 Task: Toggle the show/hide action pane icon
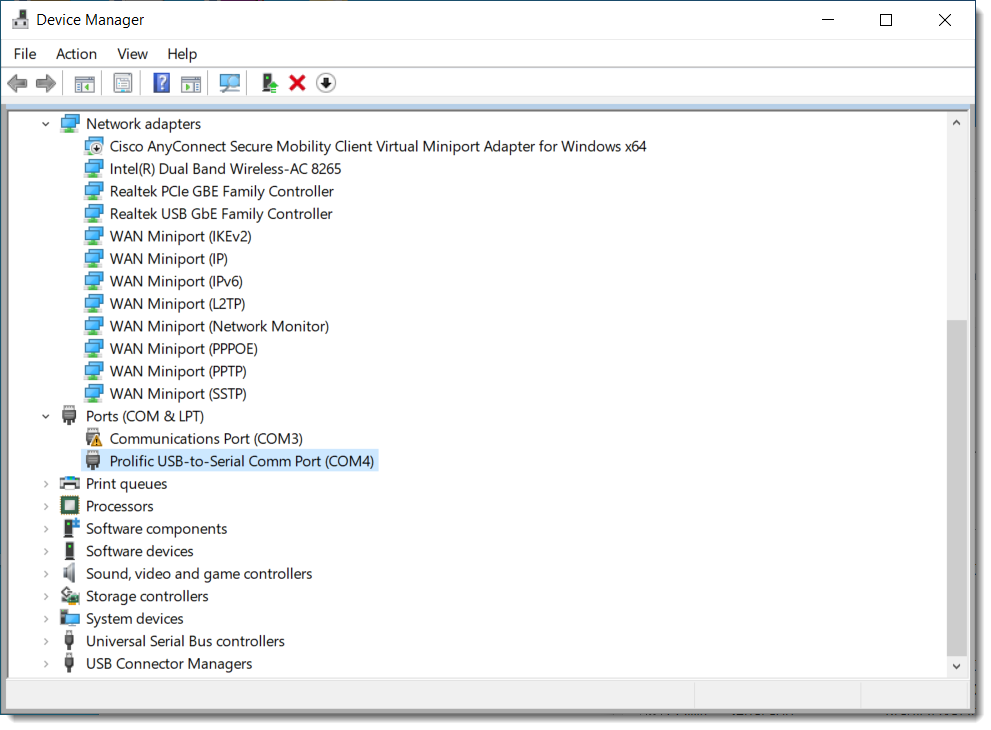coord(191,83)
